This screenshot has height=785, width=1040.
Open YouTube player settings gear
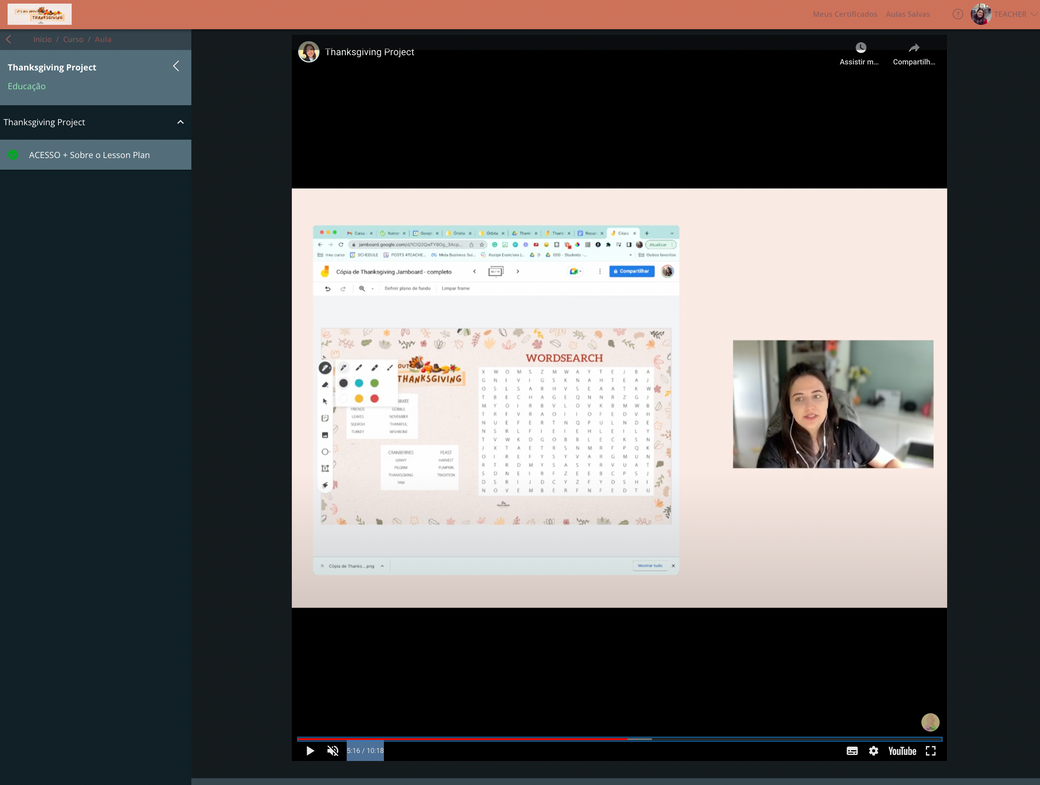coord(873,751)
